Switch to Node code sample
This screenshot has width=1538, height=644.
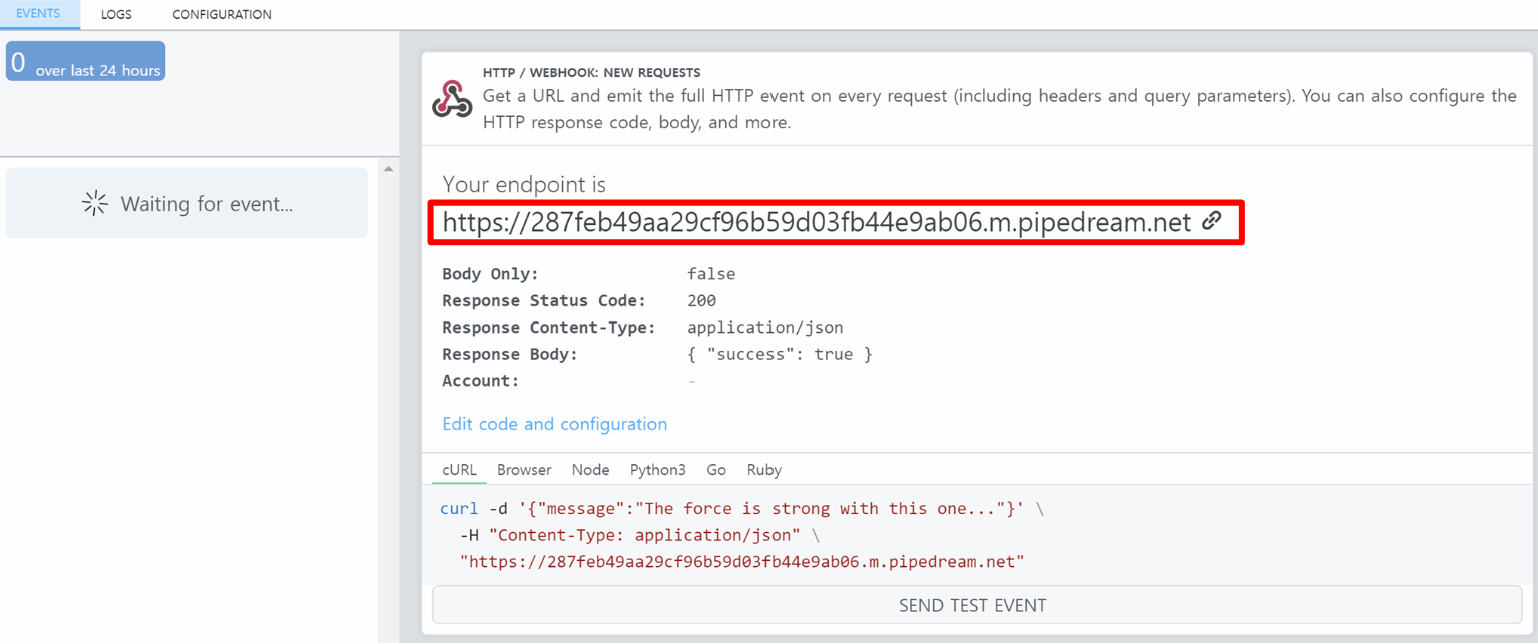pos(590,470)
